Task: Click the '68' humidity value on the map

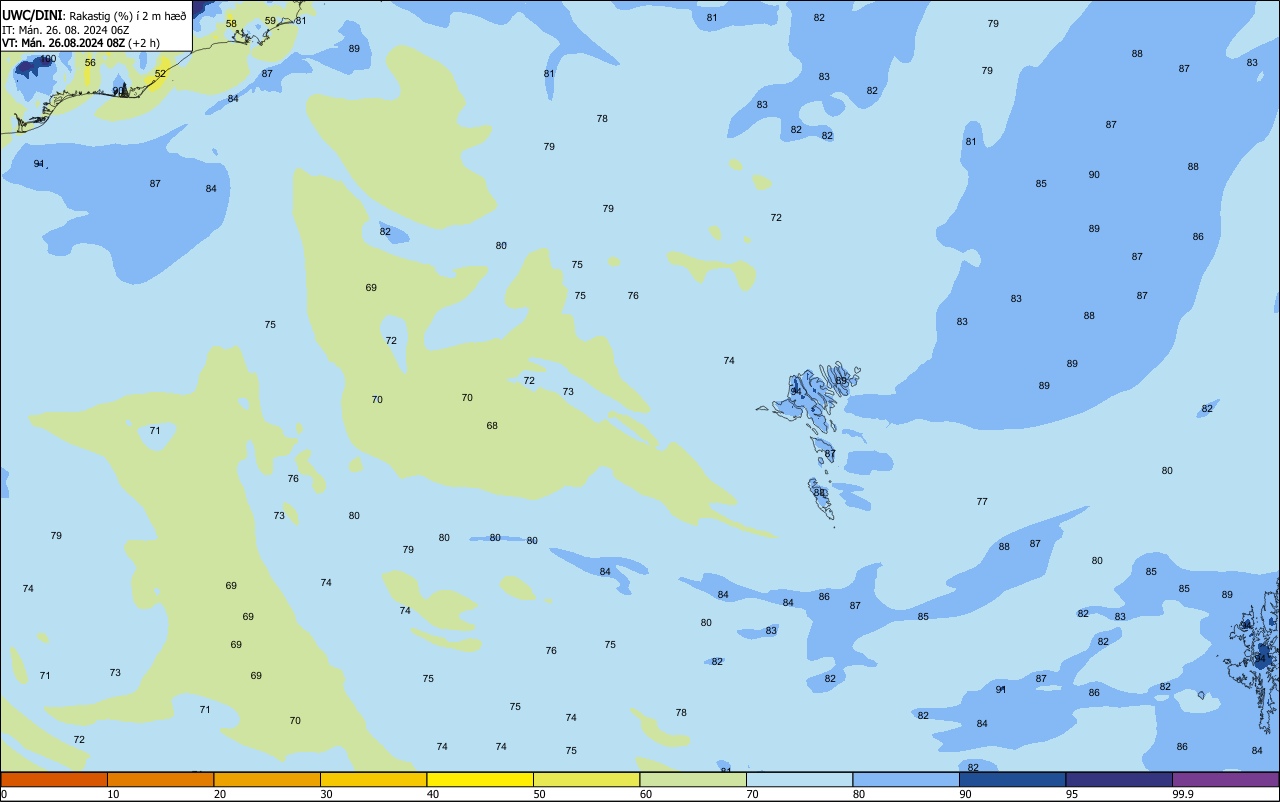Action: point(492,426)
